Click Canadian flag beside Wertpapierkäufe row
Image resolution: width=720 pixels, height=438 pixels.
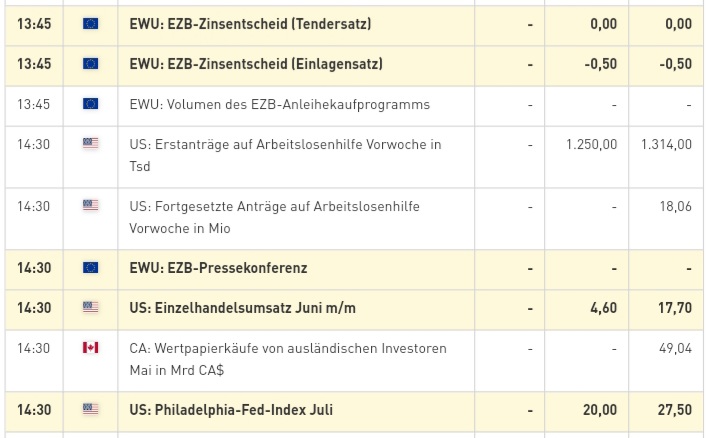tap(91, 348)
